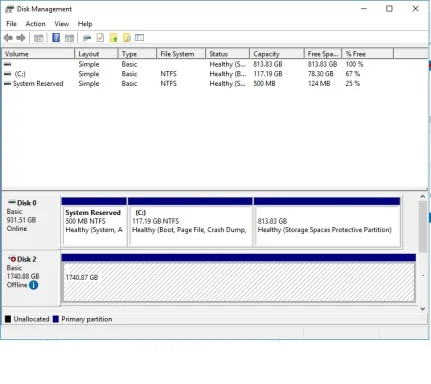The width and height of the screenshot is (431, 384).
Task: Click the 124 MB free space cell
Action: click(319, 83)
